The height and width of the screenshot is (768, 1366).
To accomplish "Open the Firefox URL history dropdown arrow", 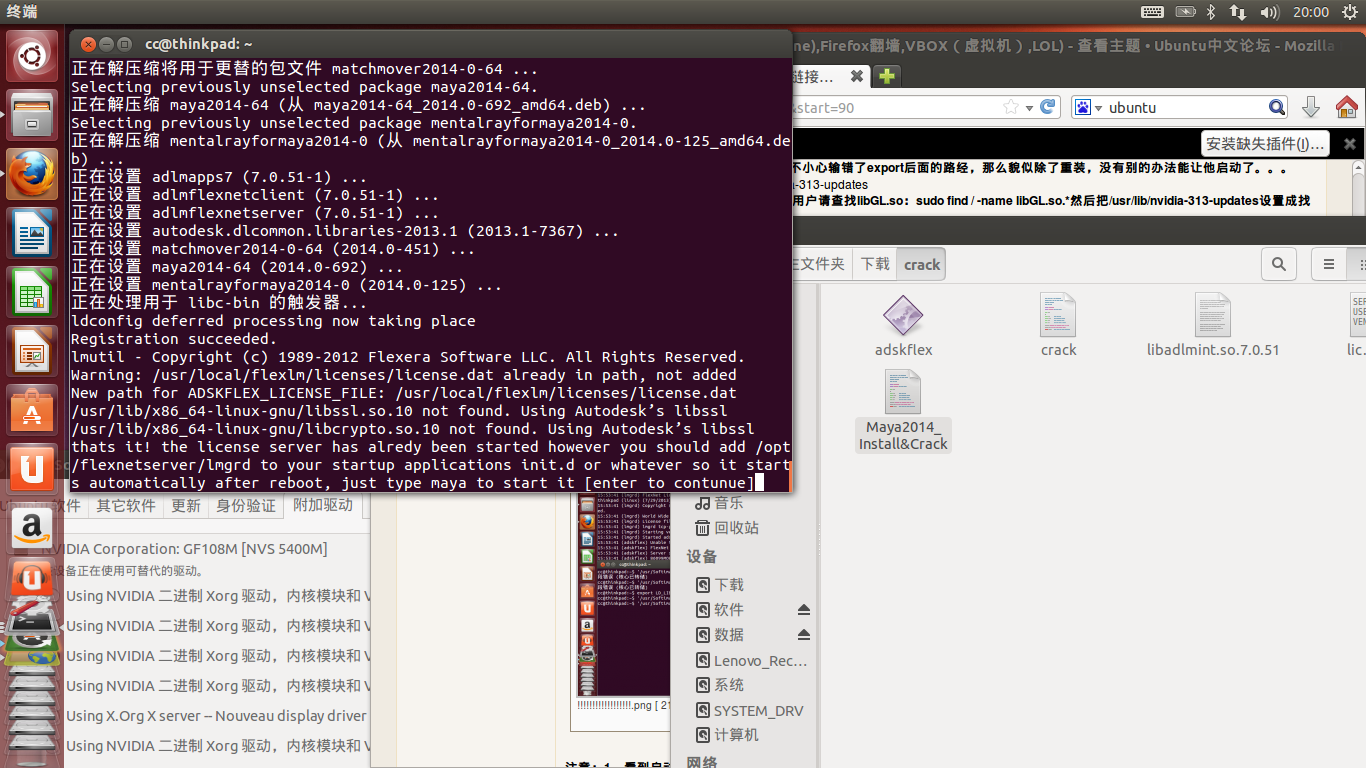I will (x=1029, y=107).
